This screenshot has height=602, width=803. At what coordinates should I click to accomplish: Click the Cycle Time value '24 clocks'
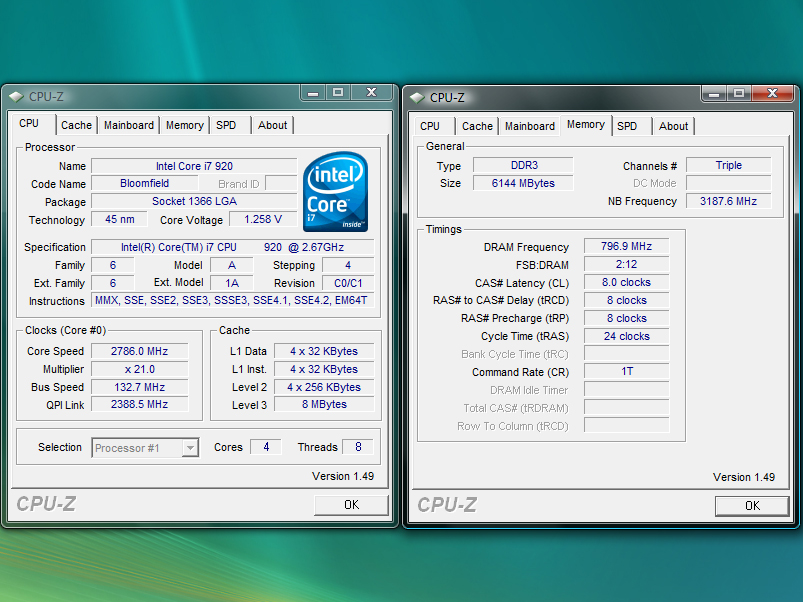click(x=626, y=336)
